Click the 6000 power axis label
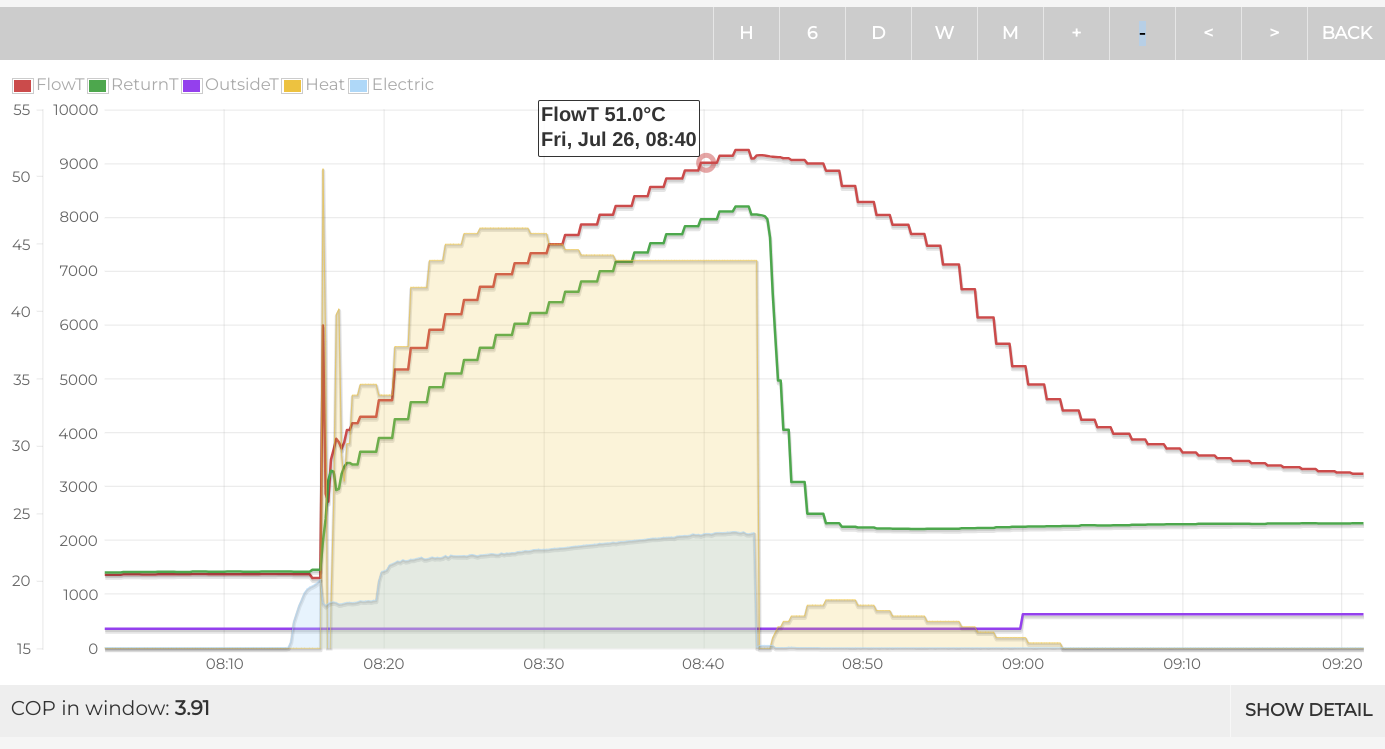Screen dimensions: 1385x749 (79, 326)
